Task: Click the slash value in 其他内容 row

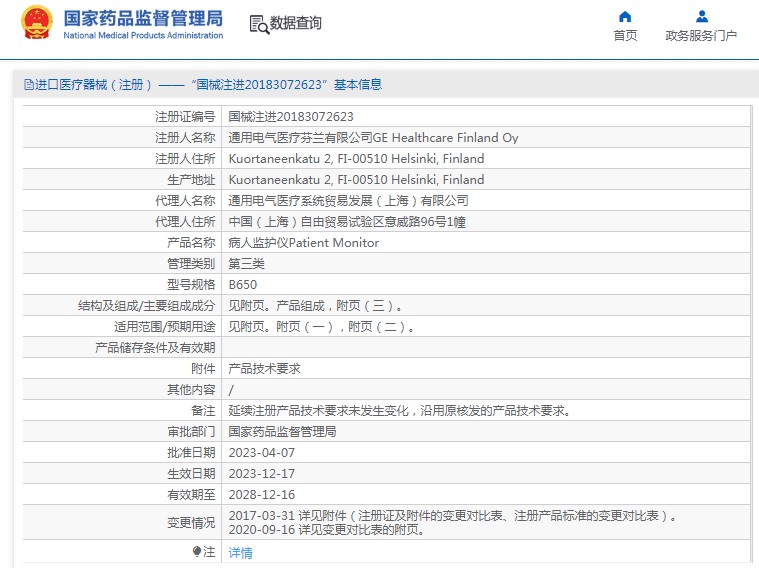Action: point(231,390)
